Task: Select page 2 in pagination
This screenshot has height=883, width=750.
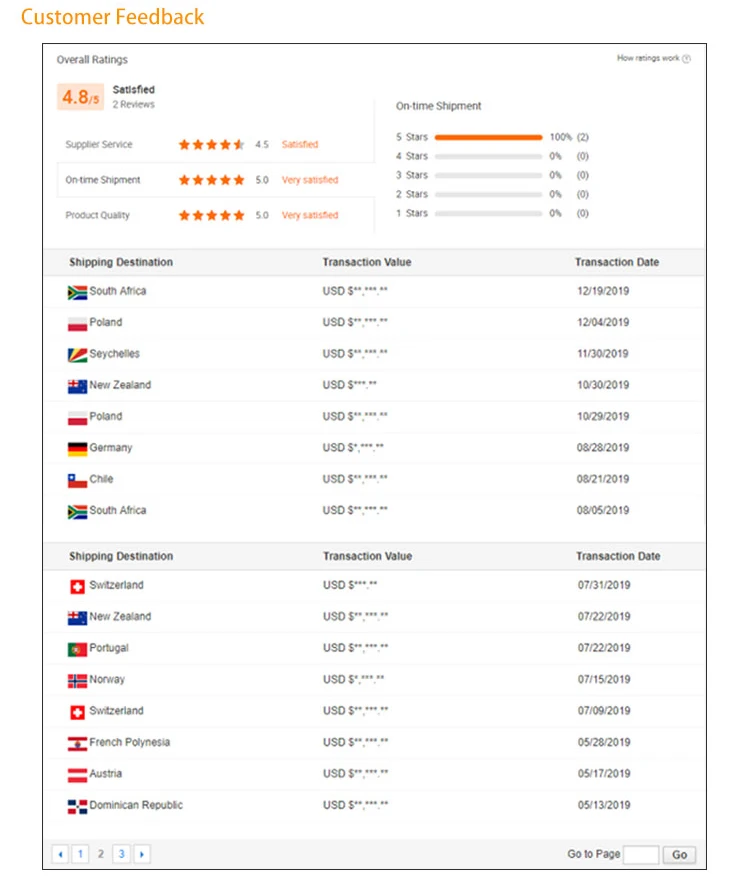Action: pos(101,854)
